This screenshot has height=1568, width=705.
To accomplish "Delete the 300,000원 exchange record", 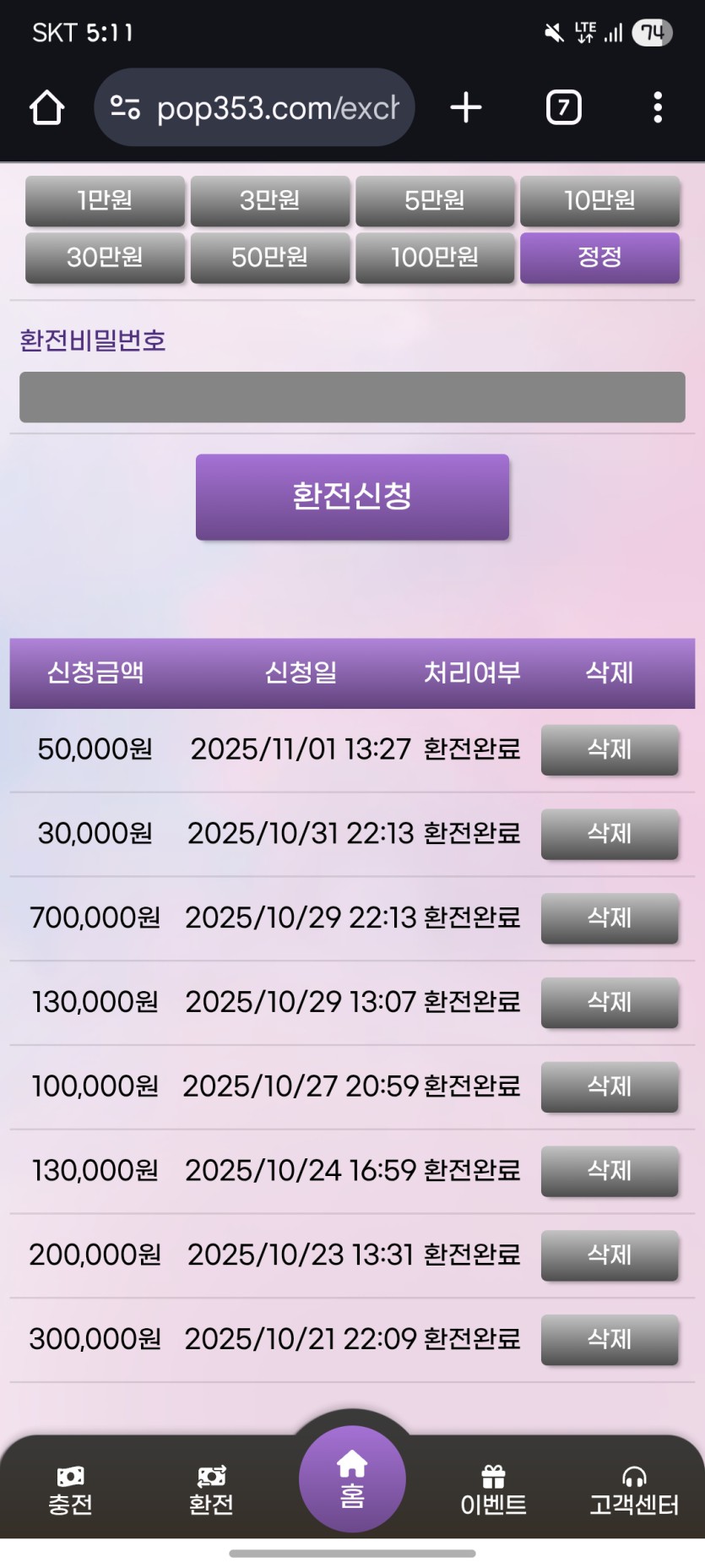I will coord(609,1339).
